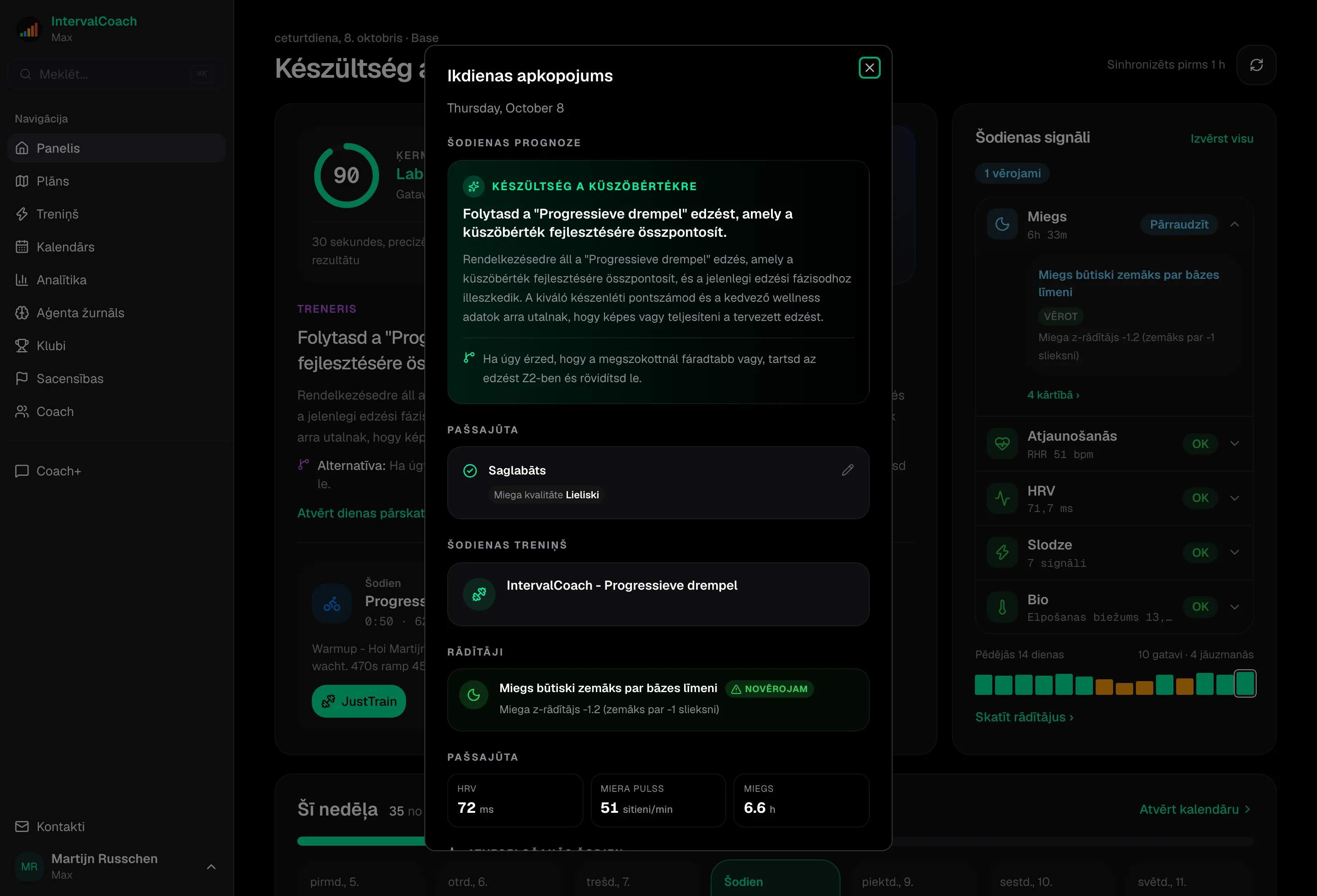Click the 4 kārtībā link
1317x896 pixels.
[x=1053, y=395]
